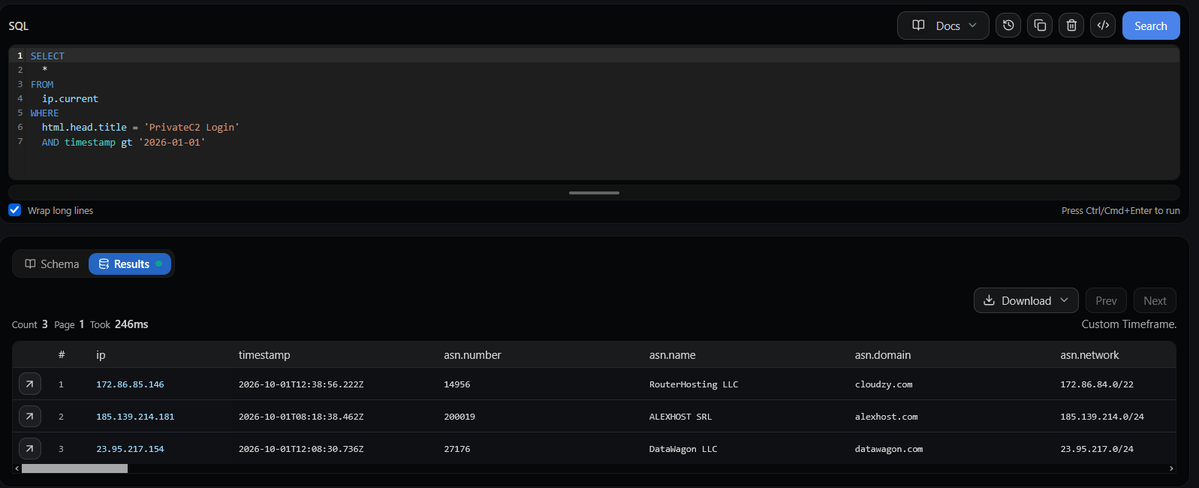This screenshot has width=1199, height=488.
Task: Place cursor in the SQL editor title line
Action: [141, 127]
